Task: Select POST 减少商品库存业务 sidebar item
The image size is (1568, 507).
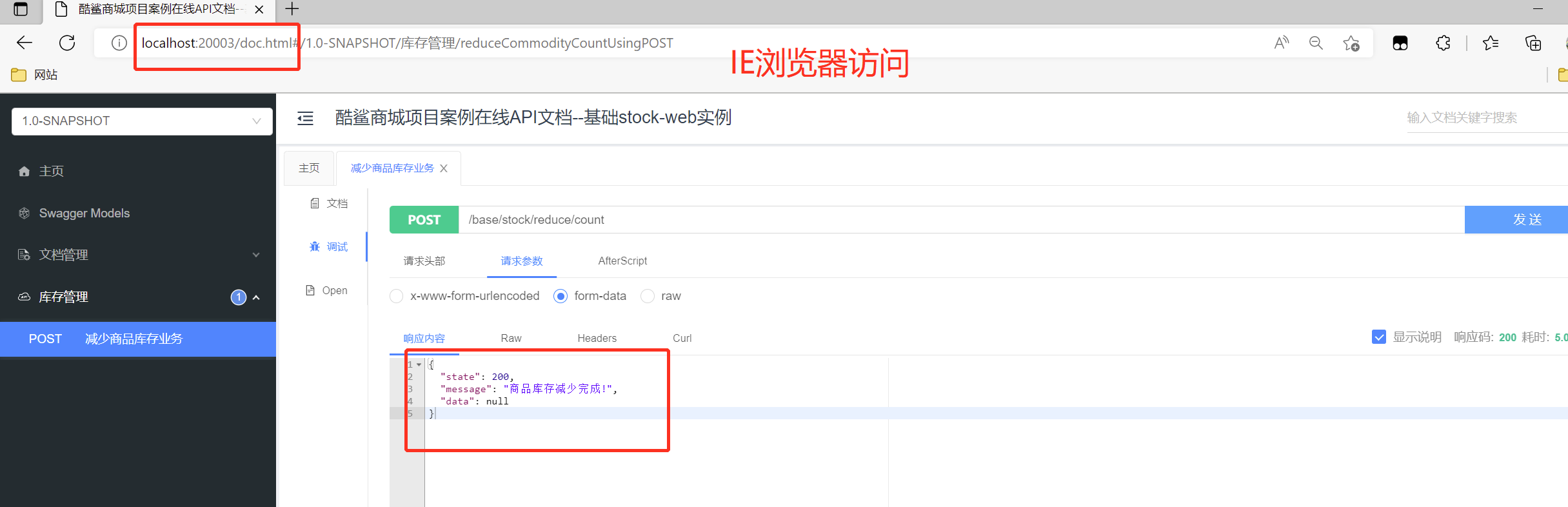Action: tap(138, 339)
